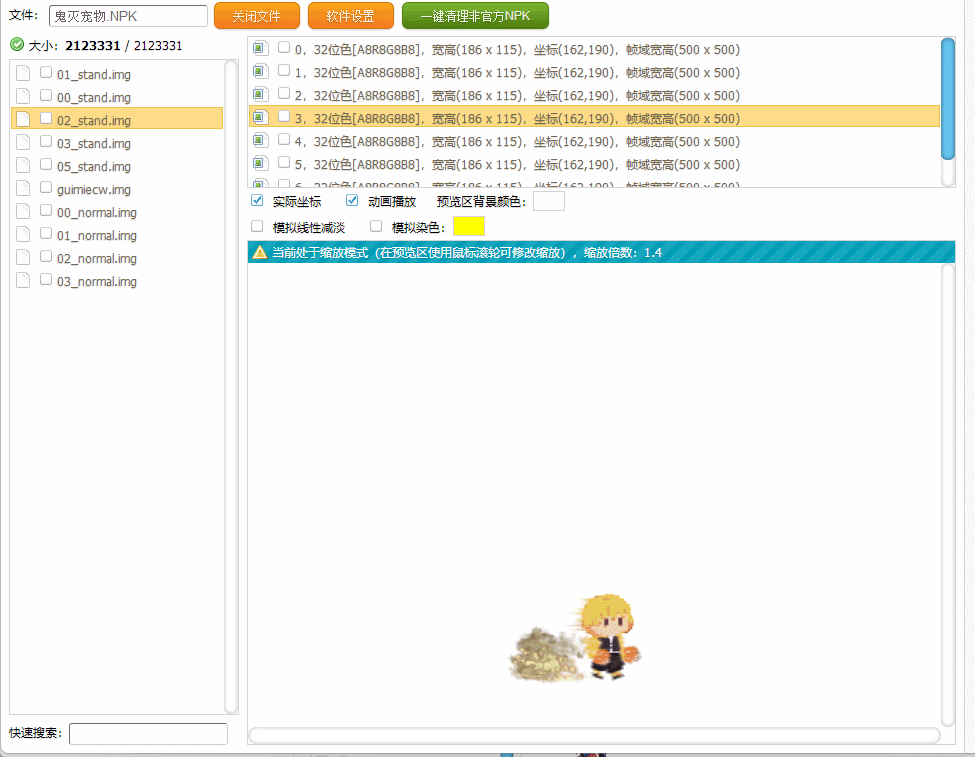This screenshot has height=757, width=975.
Task: Click the file icon beside 01_stand.img
Action: point(23,73)
